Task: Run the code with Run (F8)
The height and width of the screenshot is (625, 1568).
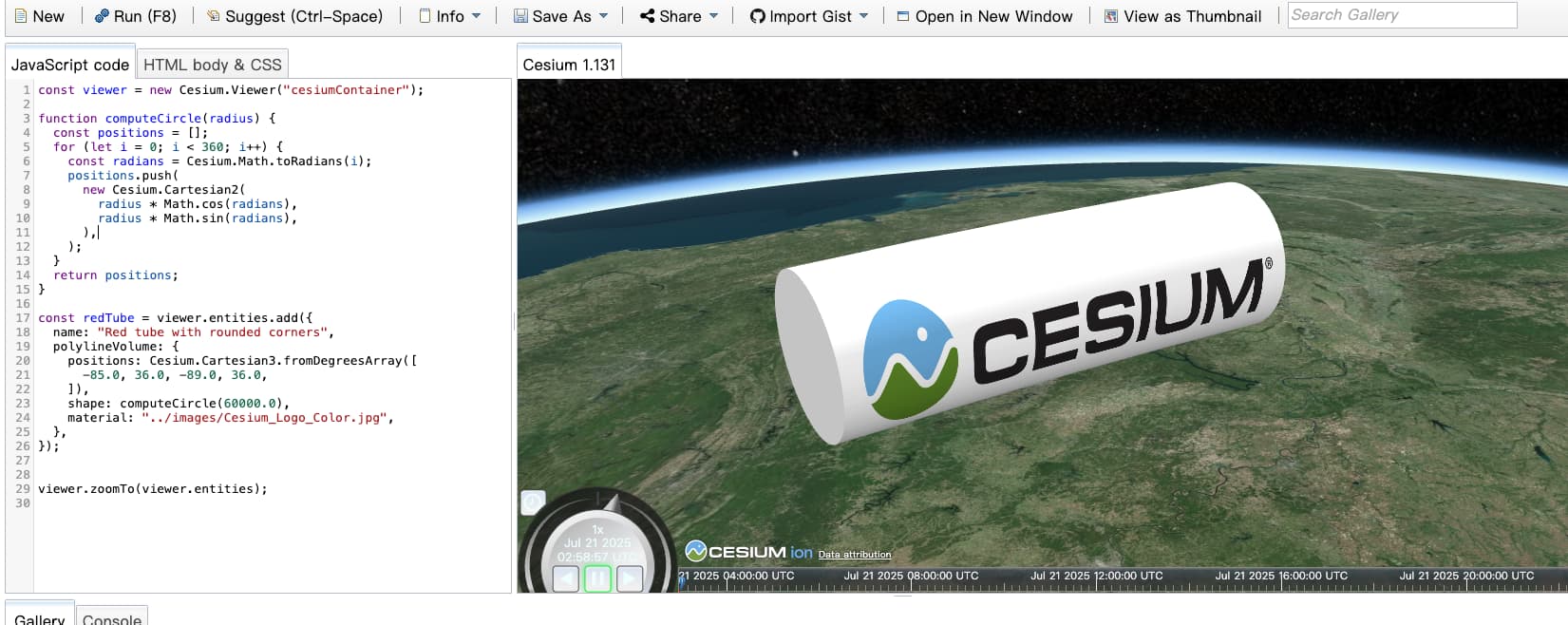Action: coord(136,16)
